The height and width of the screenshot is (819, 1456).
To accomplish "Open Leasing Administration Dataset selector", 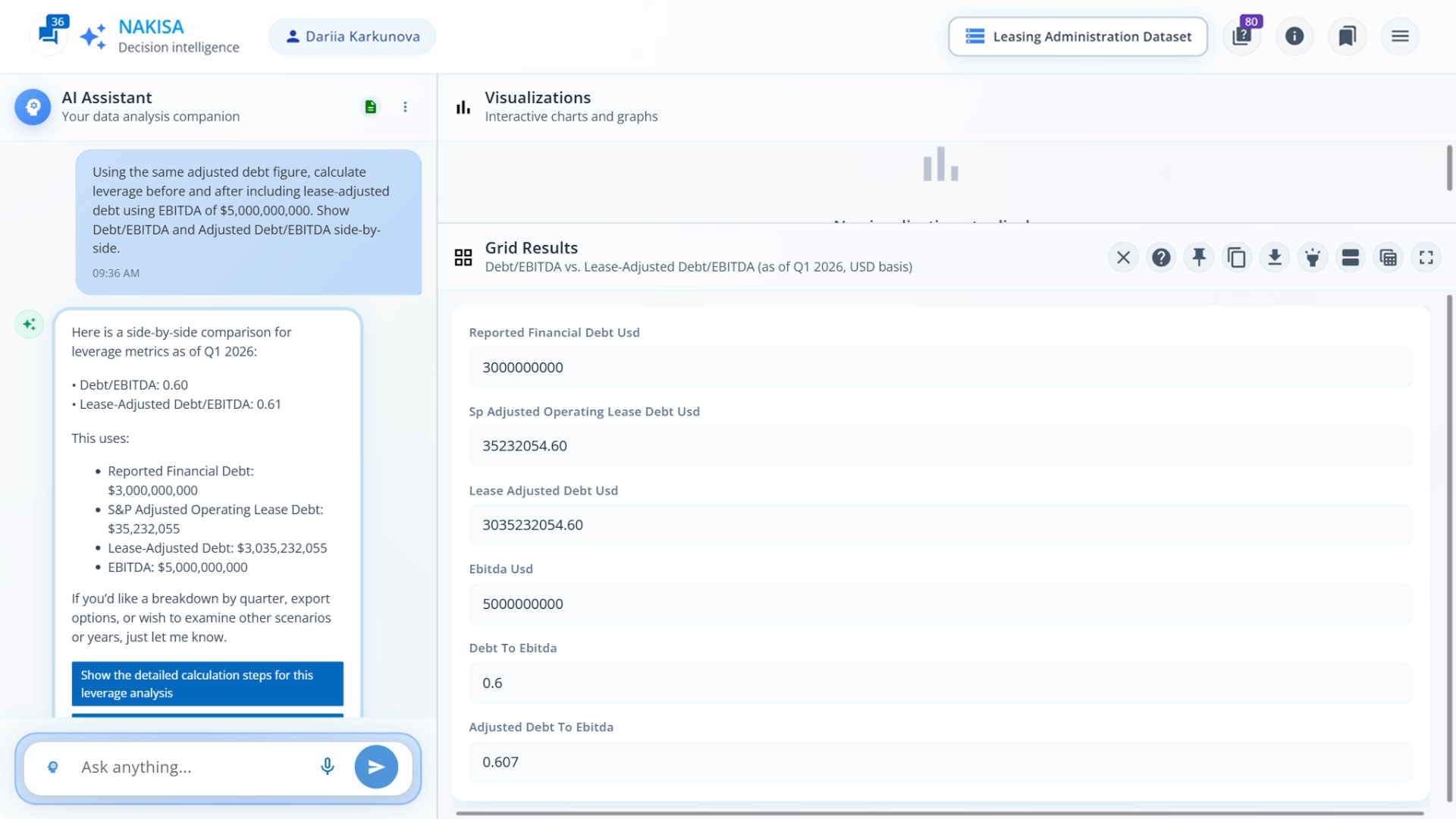I will (1078, 36).
